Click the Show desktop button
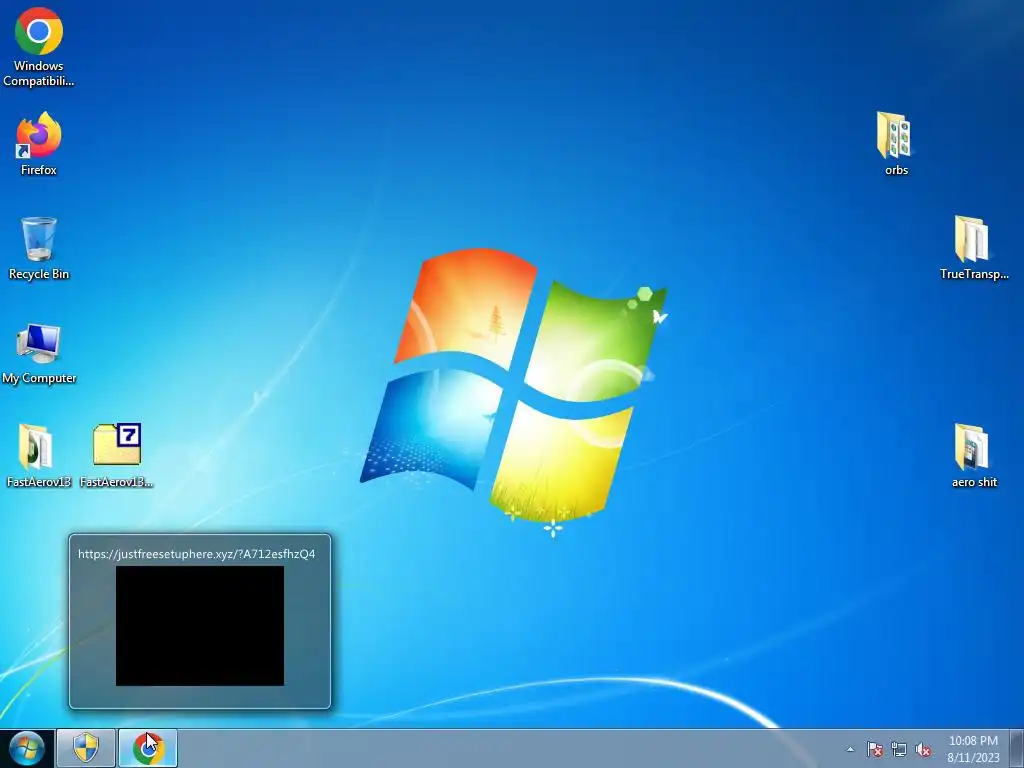Screen dimensions: 1024x768 [x=1017, y=748]
